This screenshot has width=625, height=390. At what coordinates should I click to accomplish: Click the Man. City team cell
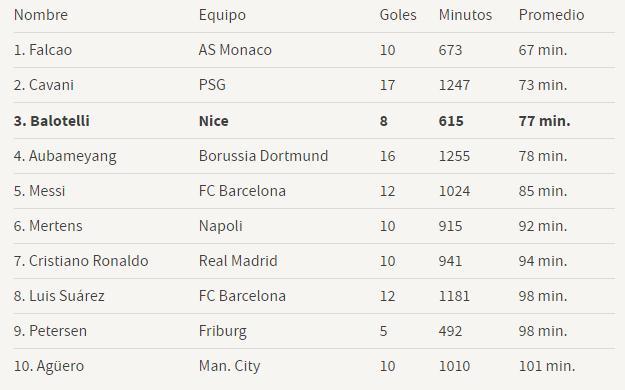(x=229, y=366)
